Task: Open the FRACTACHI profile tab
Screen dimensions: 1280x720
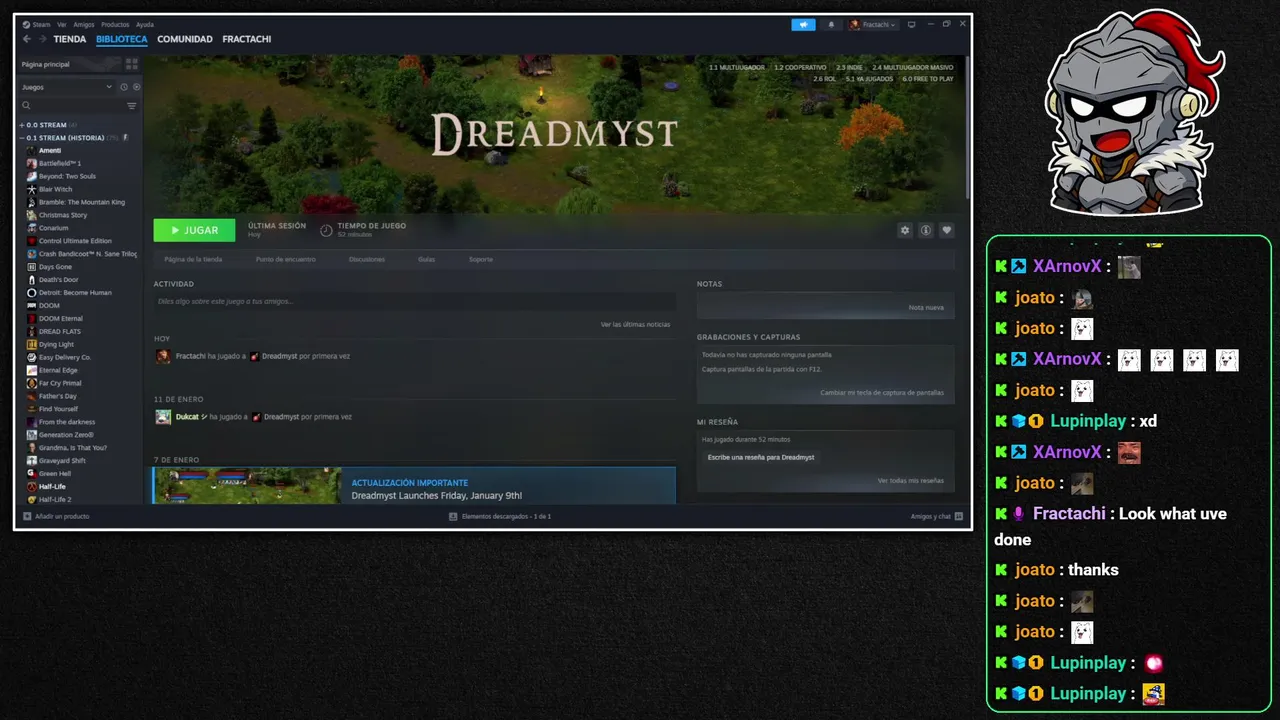Action: 247,39
